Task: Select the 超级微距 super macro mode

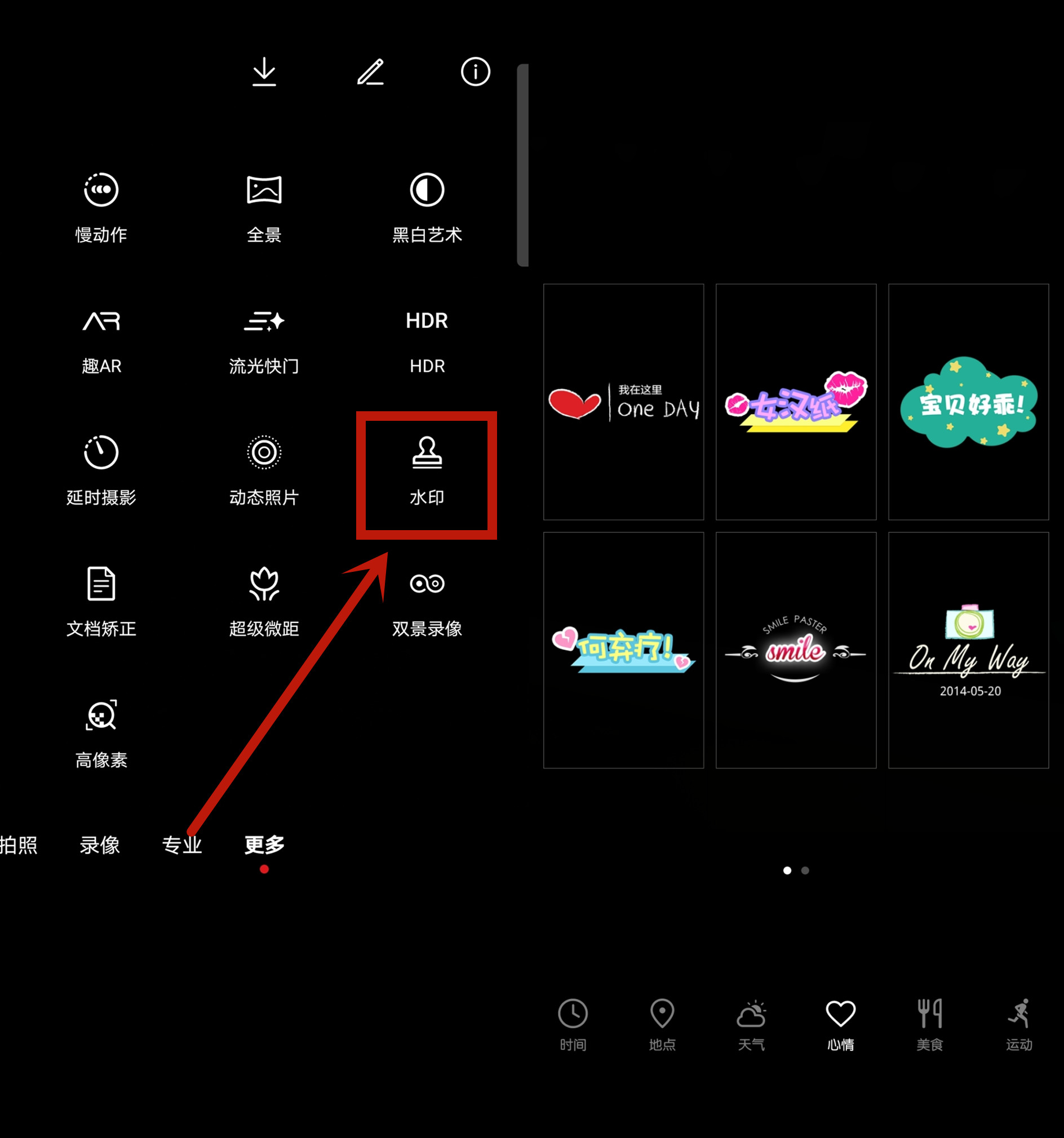Action: pyautogui.click(x=264, y=602)
